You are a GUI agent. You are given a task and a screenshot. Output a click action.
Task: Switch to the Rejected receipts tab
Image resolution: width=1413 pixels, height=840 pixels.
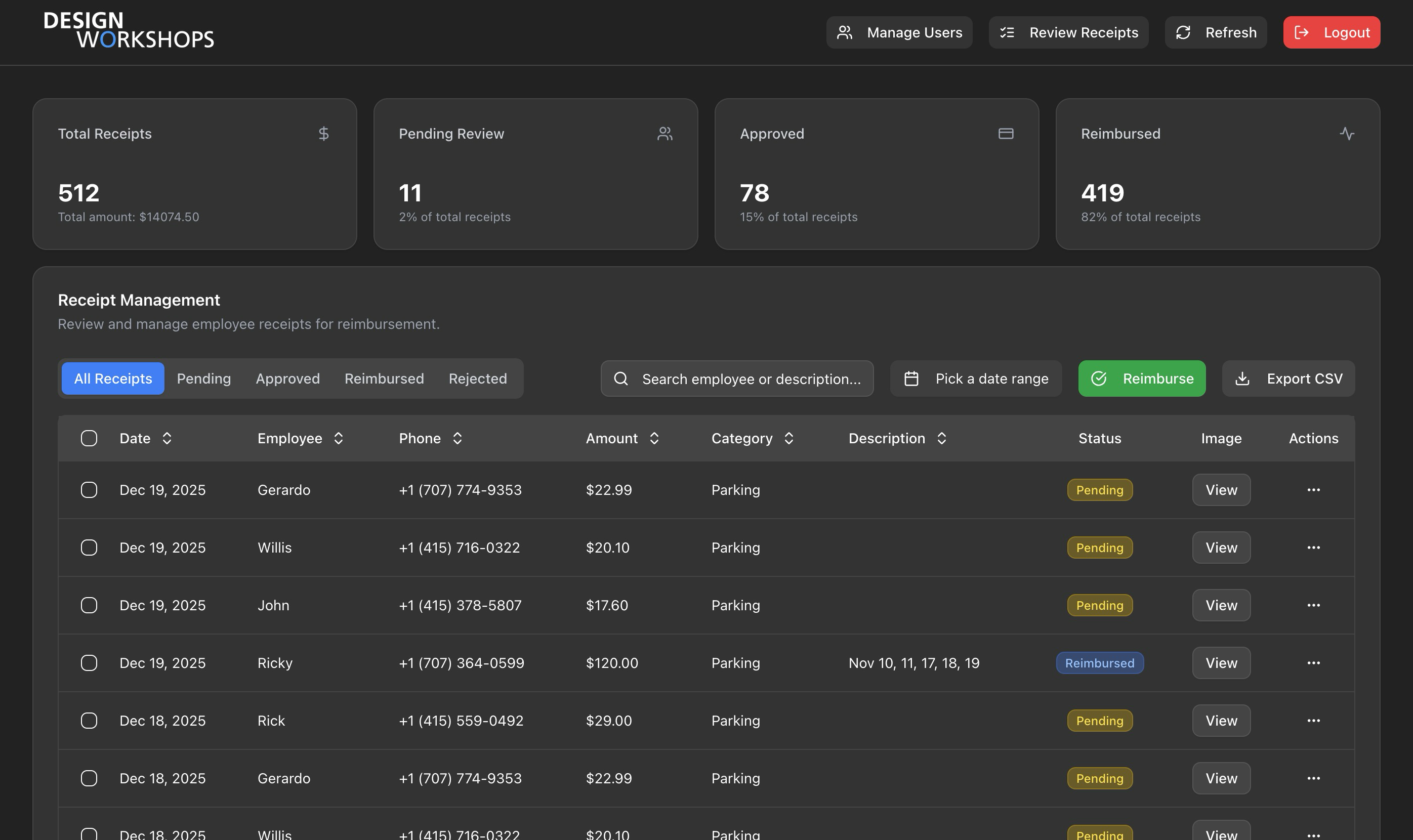478,378
